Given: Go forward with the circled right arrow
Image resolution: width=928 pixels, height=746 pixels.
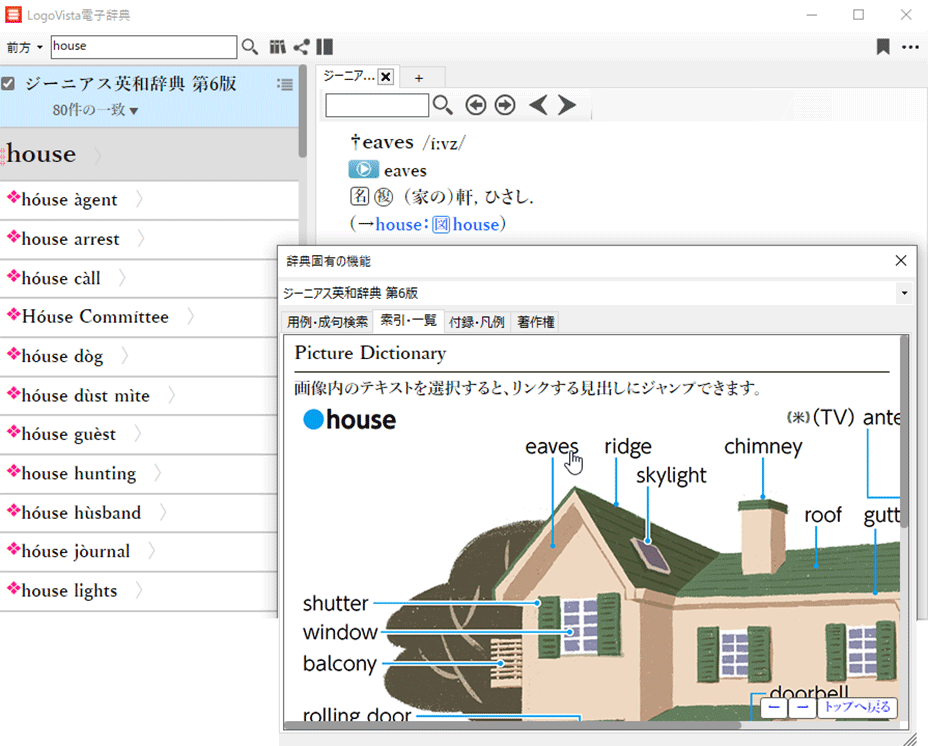Looking at the screenshot, I should tap(505, 105).
